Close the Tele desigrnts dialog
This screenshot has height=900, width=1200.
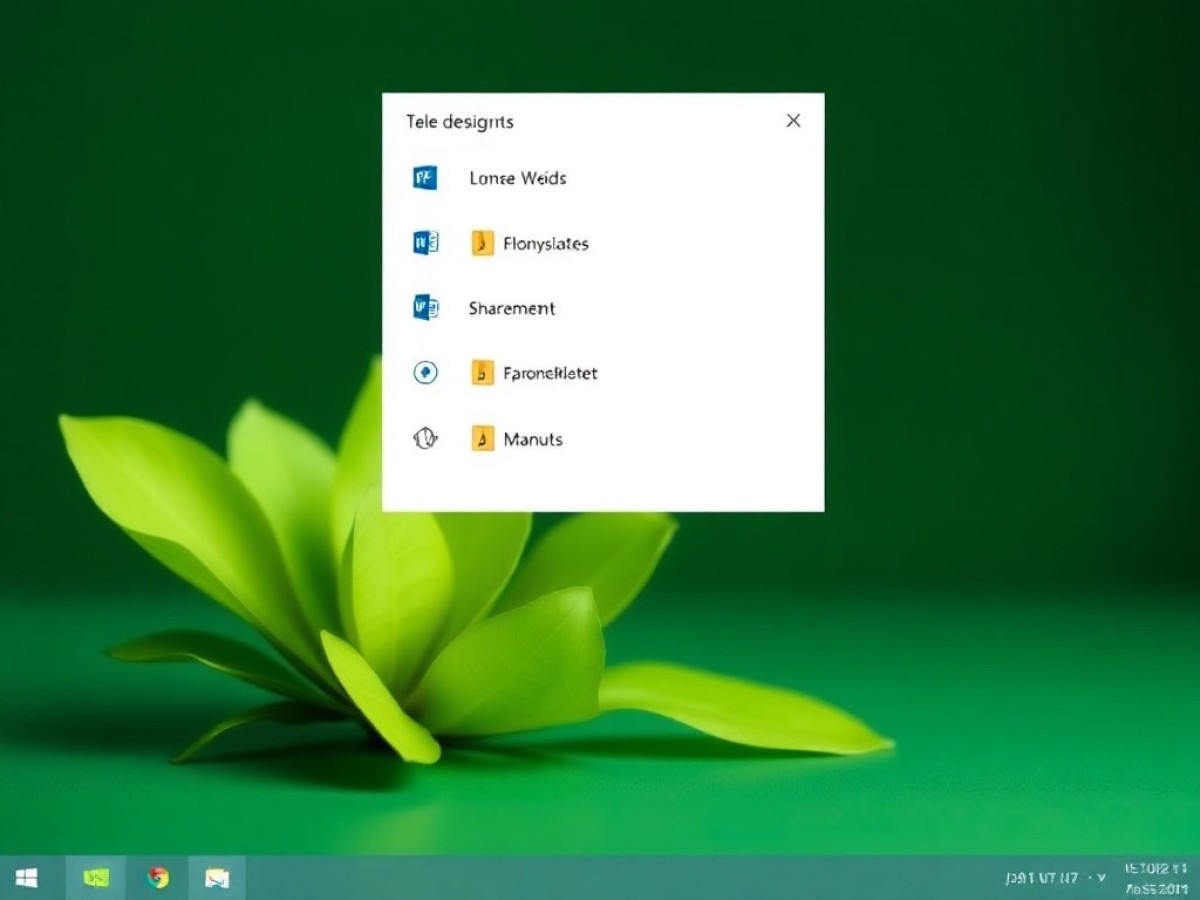(x=793, y=121)
